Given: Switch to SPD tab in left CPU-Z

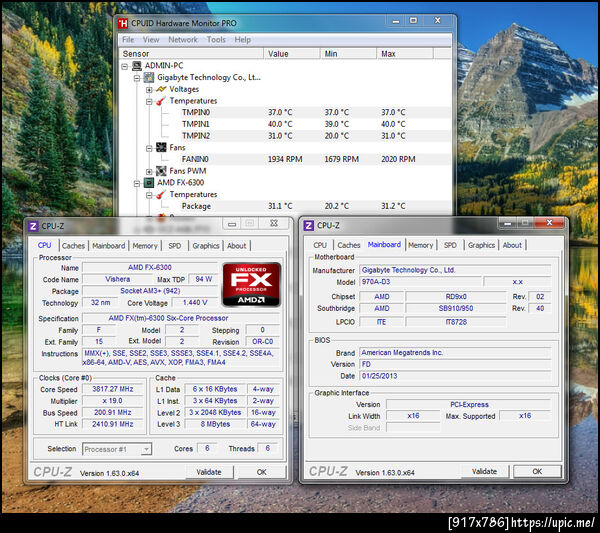Looking at the screenshot, I should coord(174,246).
